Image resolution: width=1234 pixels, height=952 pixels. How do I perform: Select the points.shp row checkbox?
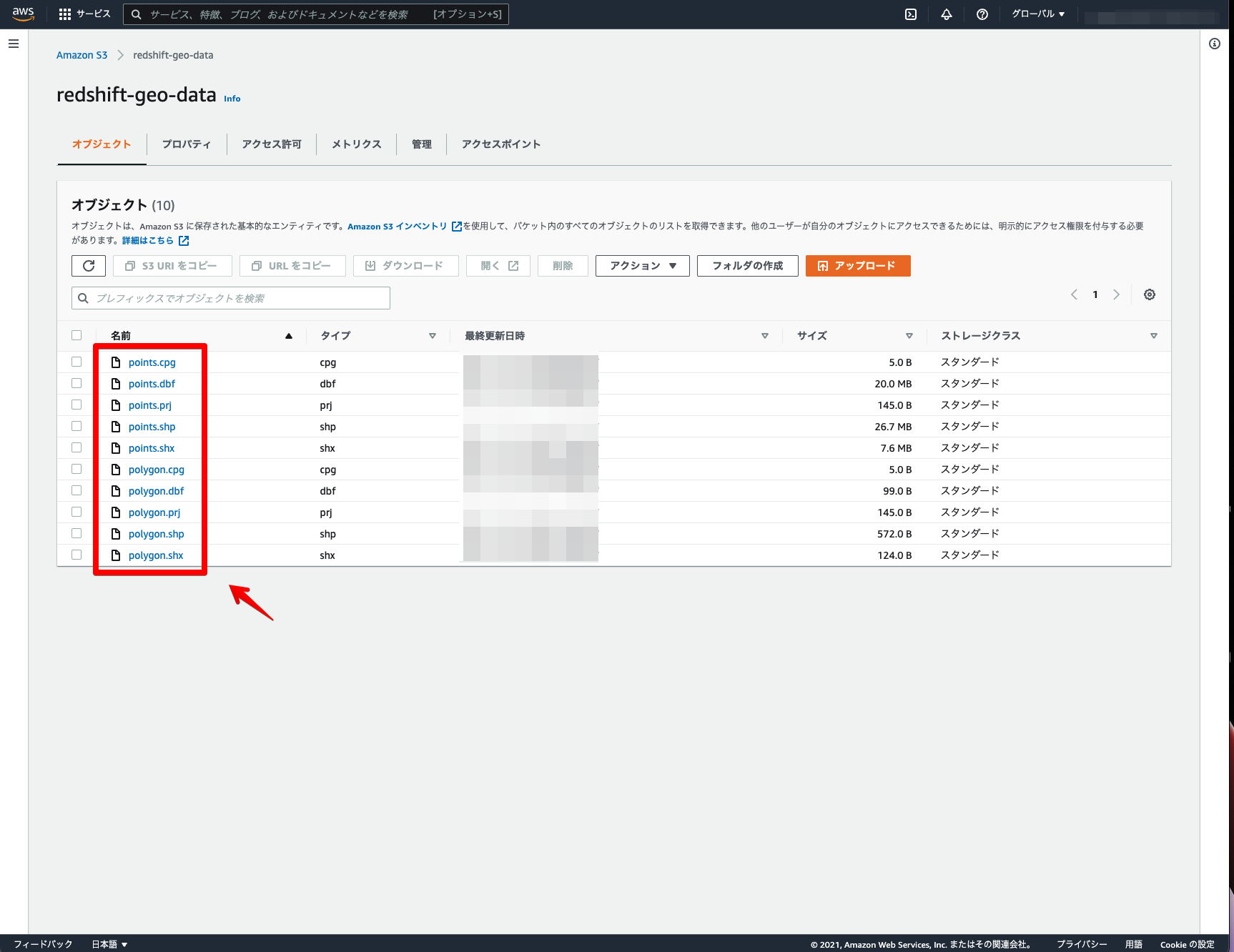(76, 426)
